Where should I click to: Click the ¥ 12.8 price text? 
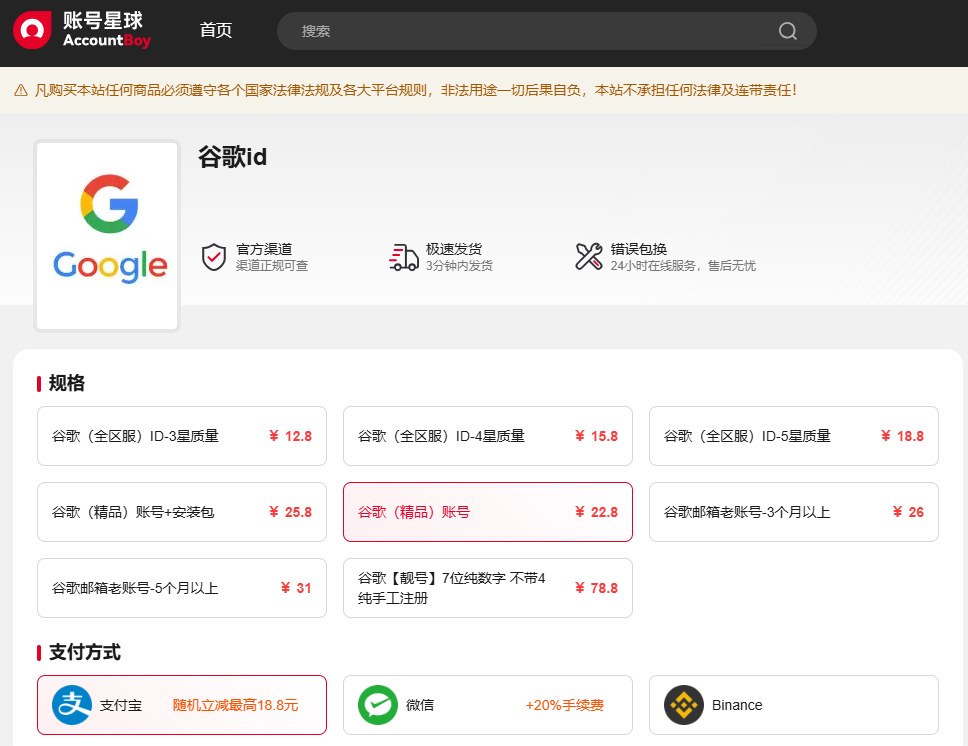(290, 436)
